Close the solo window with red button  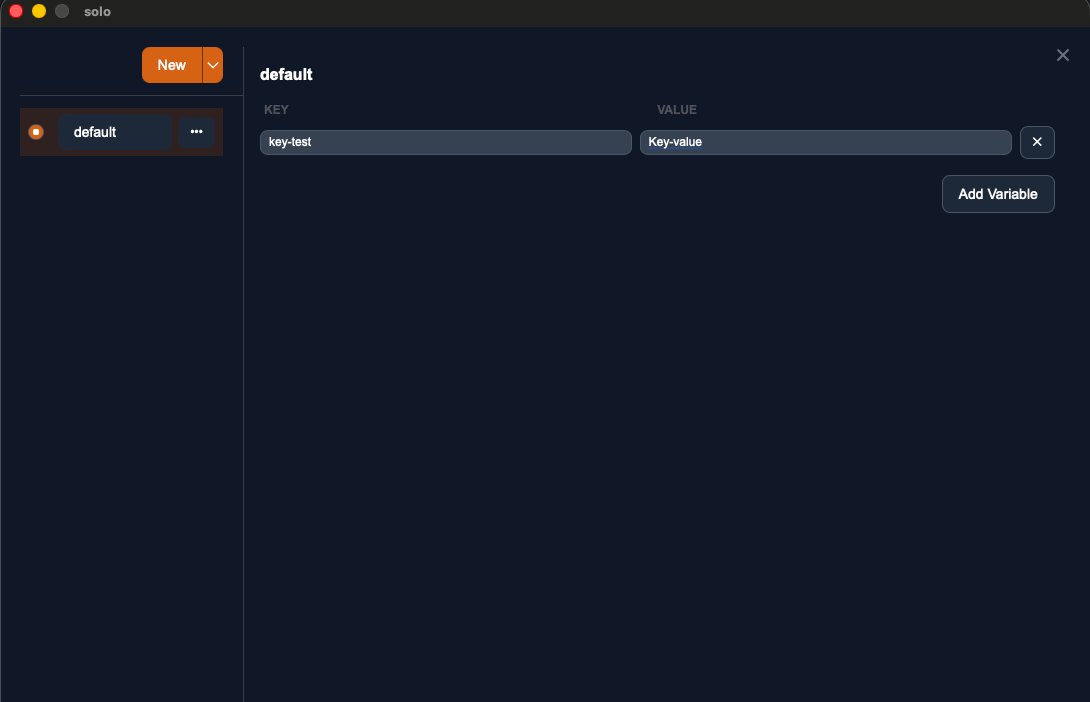pyautogui.click(x=16, y=11)
